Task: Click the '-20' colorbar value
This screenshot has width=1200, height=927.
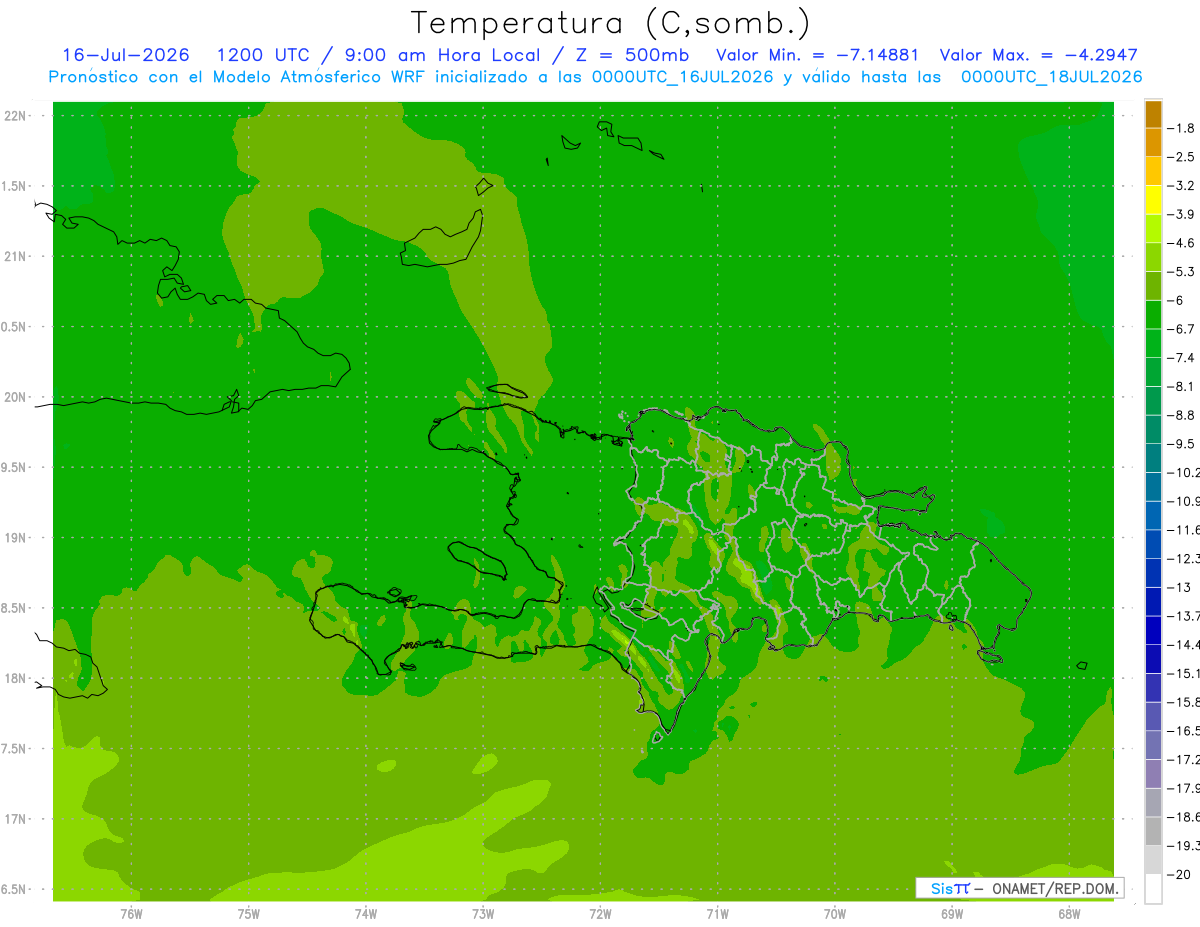Action: [x=1178, y=874]
